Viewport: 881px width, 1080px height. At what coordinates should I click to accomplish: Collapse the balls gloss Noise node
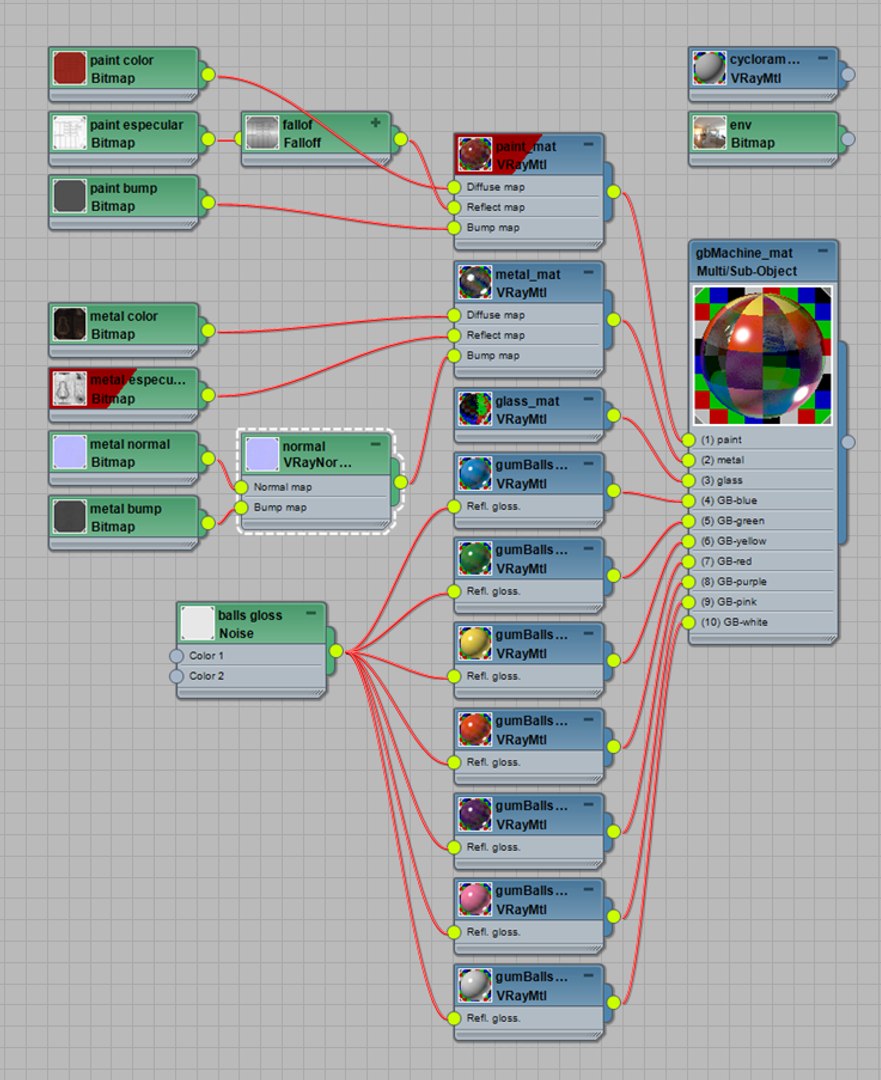point(311,612)
